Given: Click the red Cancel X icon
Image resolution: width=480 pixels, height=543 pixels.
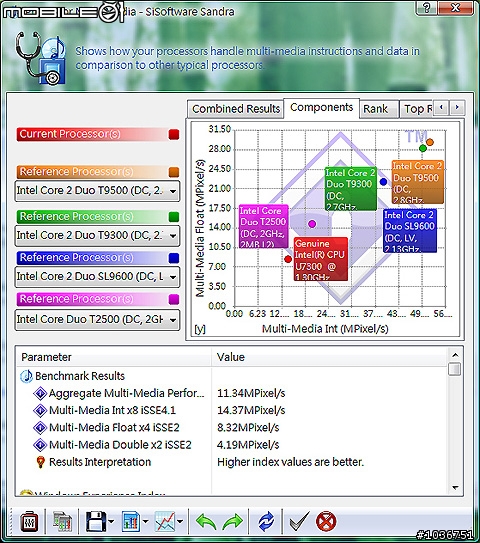Looking at the screenshot, I should 326,522.
